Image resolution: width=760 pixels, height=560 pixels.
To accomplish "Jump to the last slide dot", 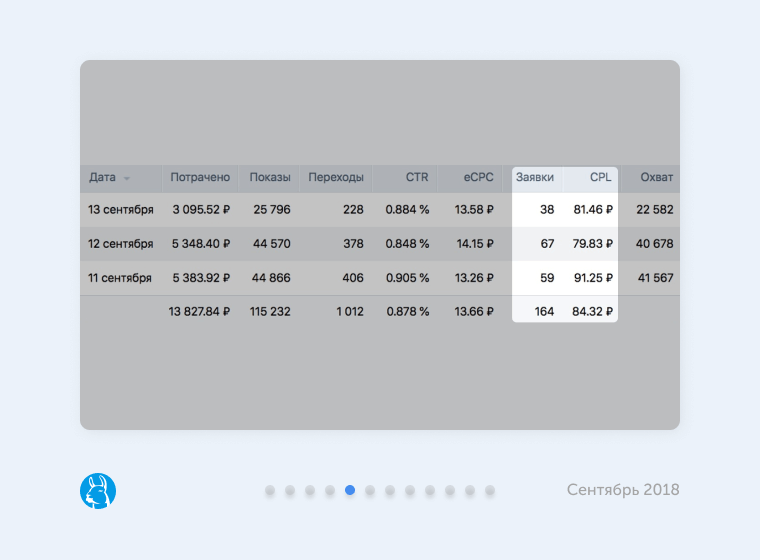I will 490,490.
